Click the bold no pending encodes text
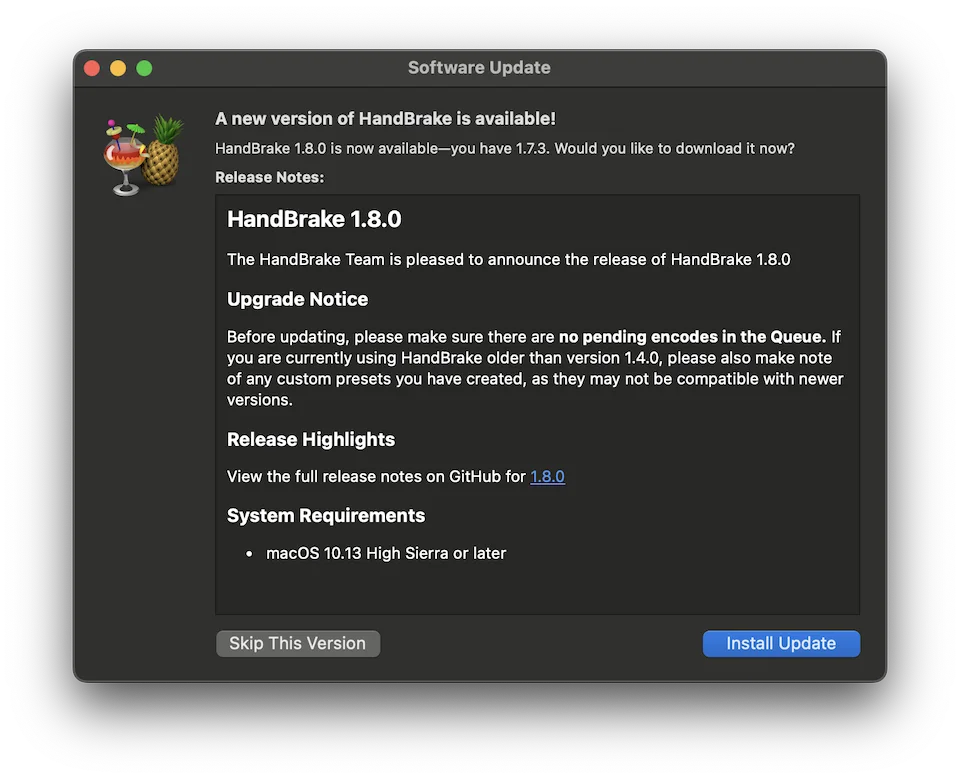 click(692, 336)
